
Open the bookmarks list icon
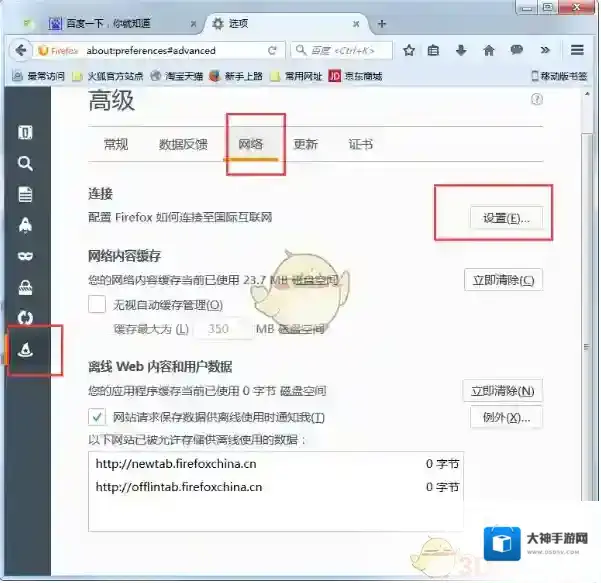pos(433,51)
